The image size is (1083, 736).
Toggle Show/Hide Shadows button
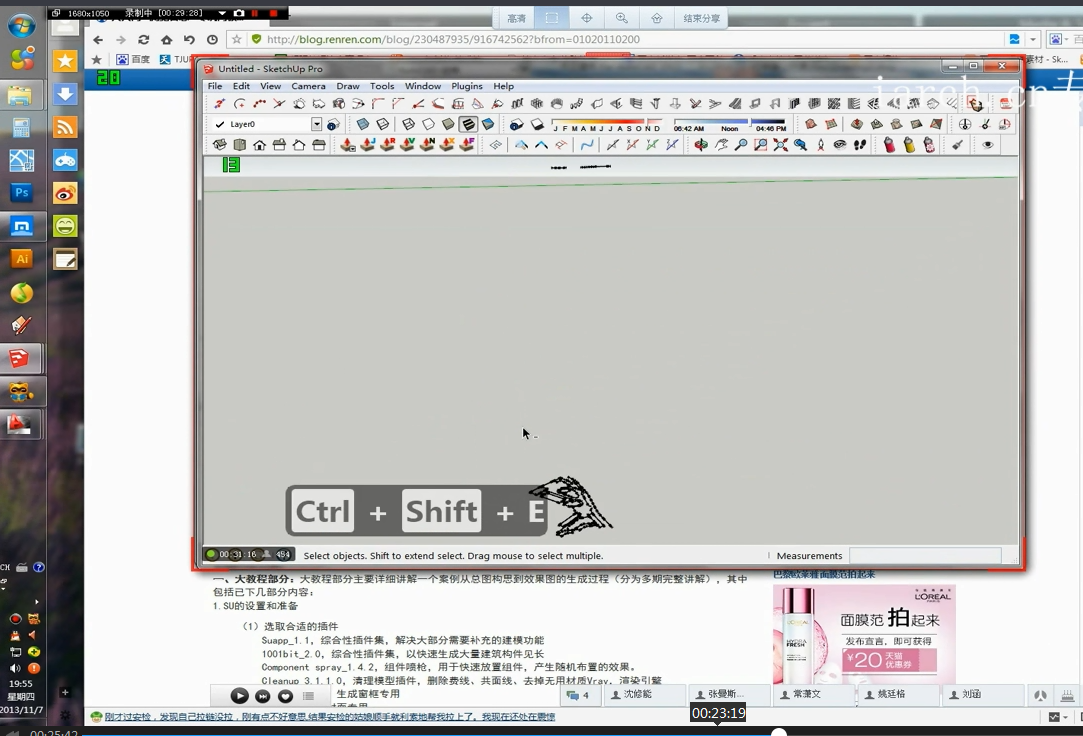[x=537, y=124]
